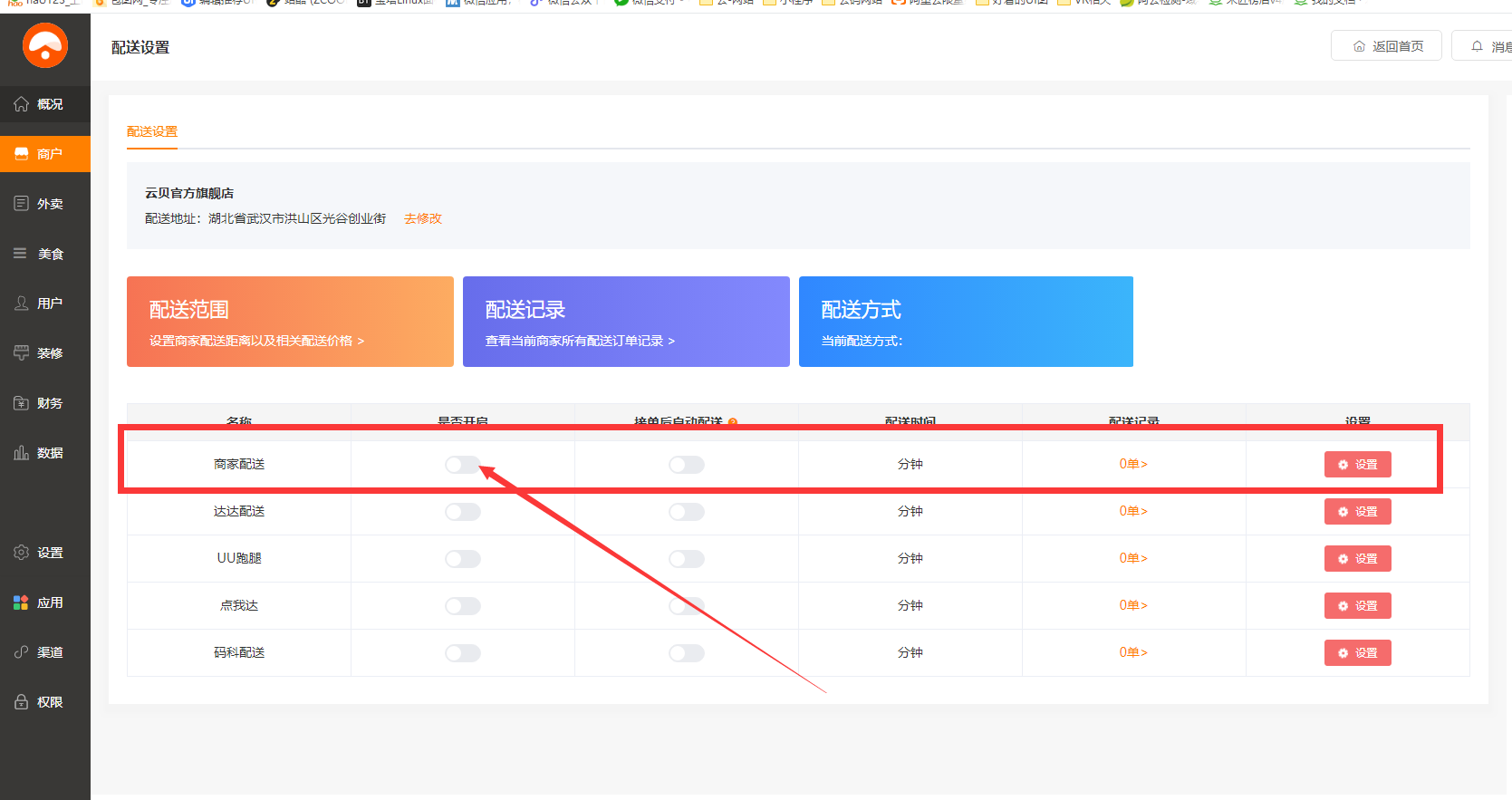Open 0单 records link for 码科配送
The image size is (1512, 800).
(x=1133, y=652)
